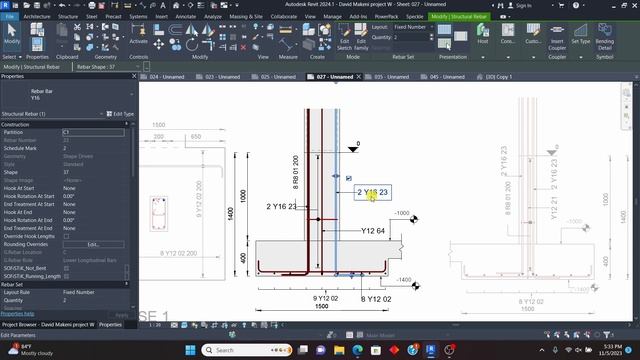Select Mirror Pick Axis tool
This screenshot has height=360, width=640.
[x=191, y=30]
